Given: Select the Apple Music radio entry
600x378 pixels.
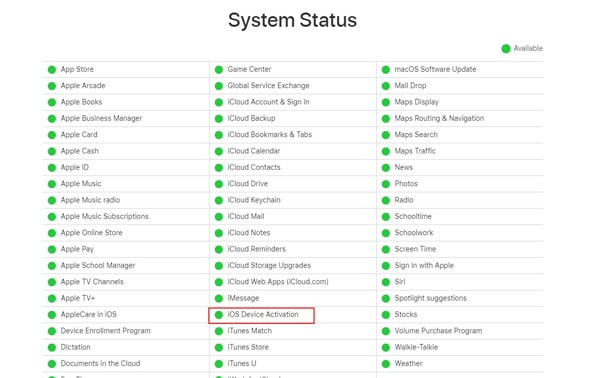Looking at the screenshot, I should 90,200.
